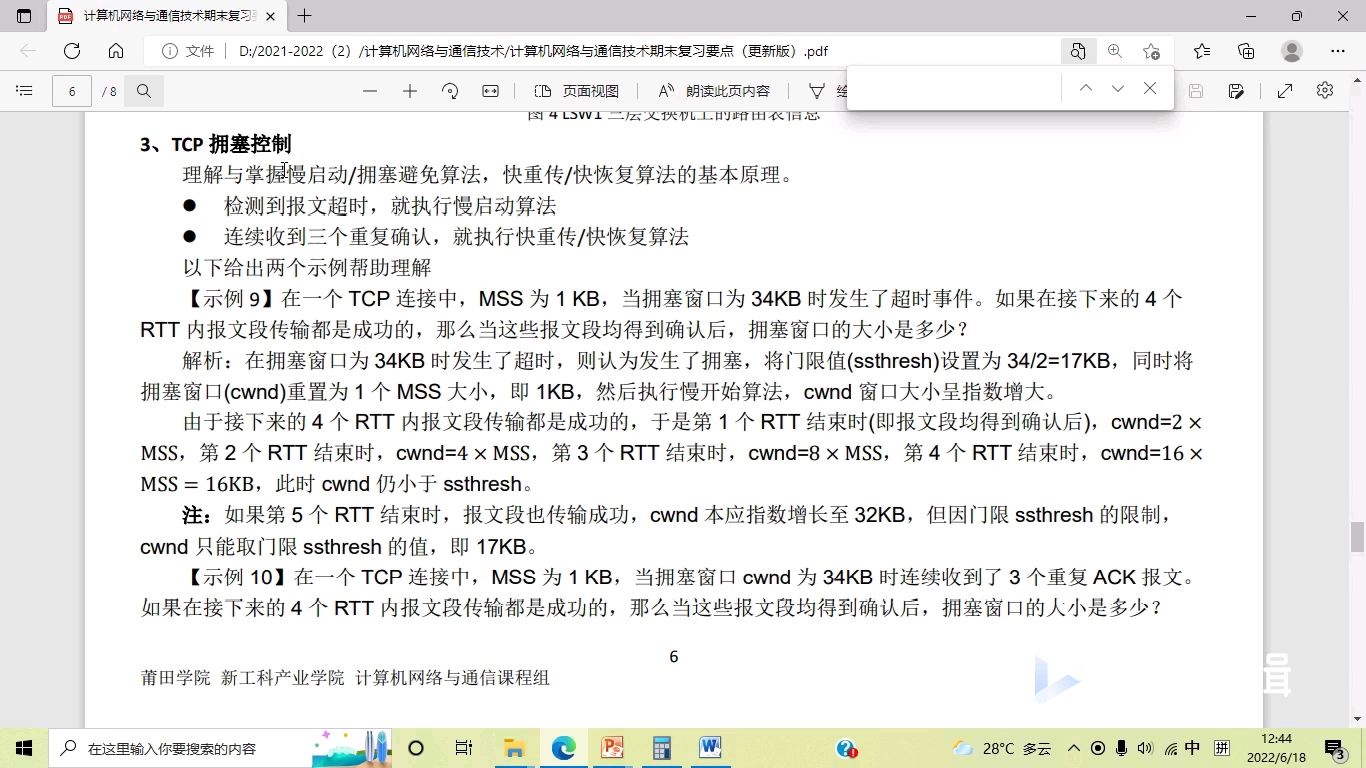Viewport: 1366px width, 768px height.
Task: Zoom out the PDF document
Action: tap(370, 91)
